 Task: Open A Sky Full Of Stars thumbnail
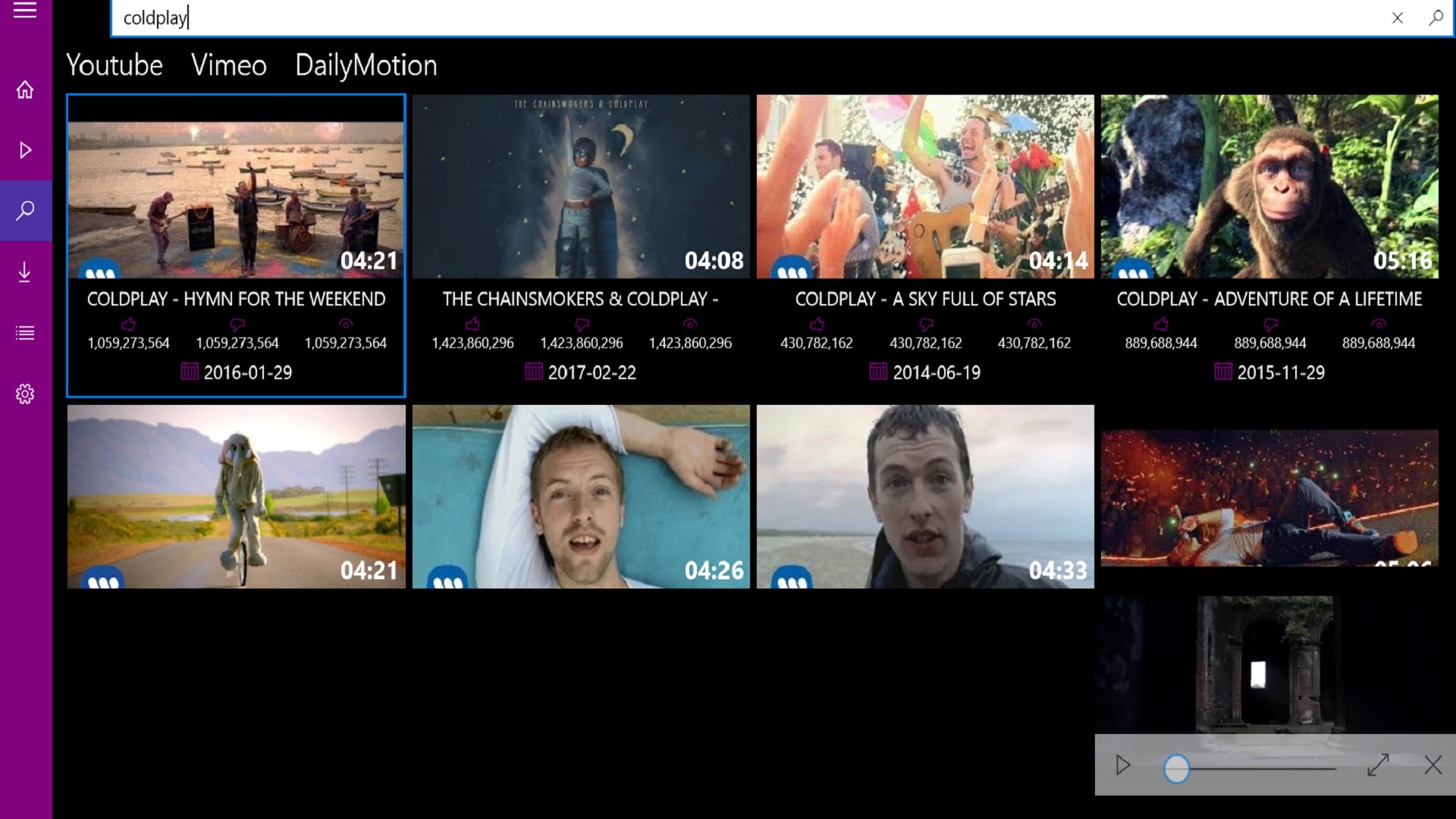pyautogui.click(x=925, y=186)
